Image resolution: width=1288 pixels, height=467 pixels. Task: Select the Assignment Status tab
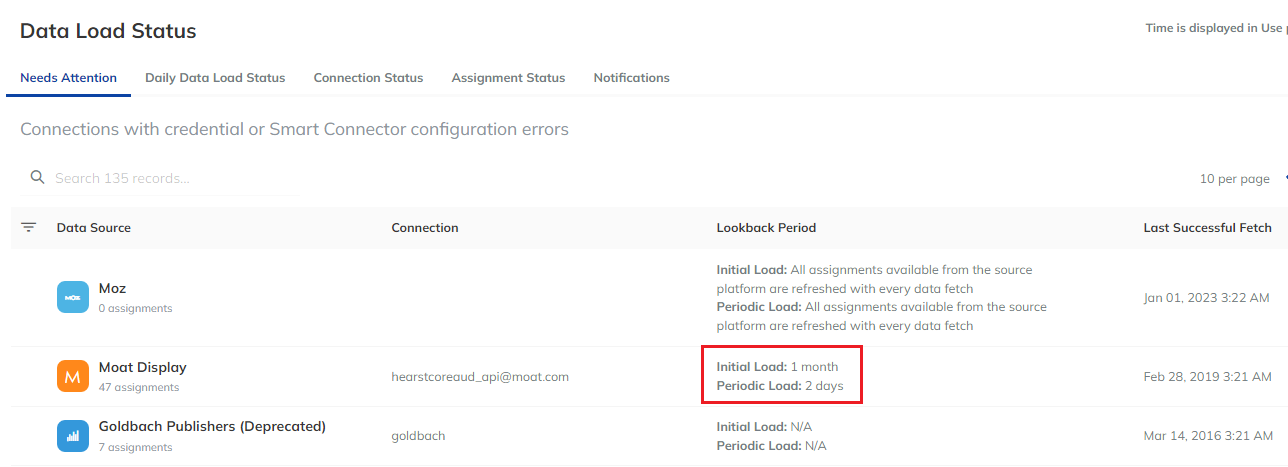[508, 78]
